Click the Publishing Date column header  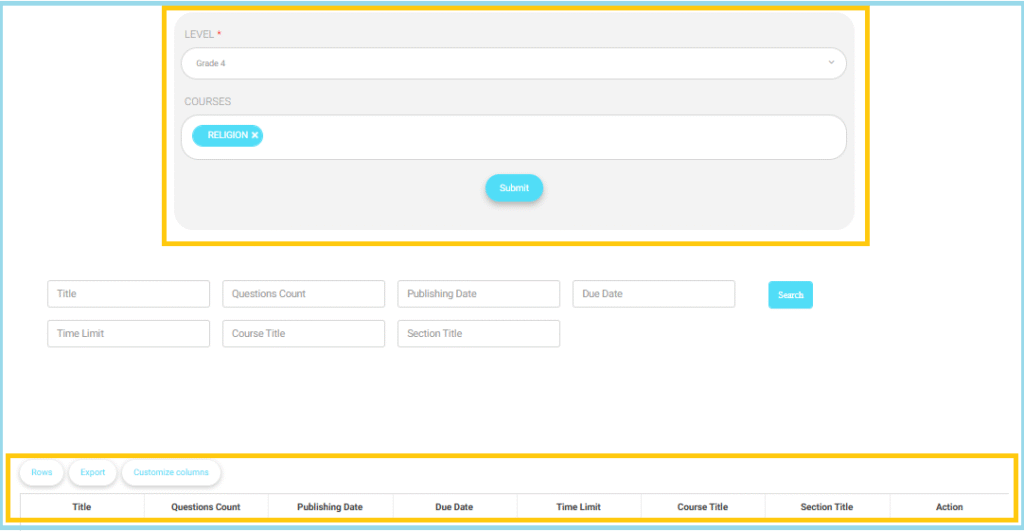tap(330, 507)
